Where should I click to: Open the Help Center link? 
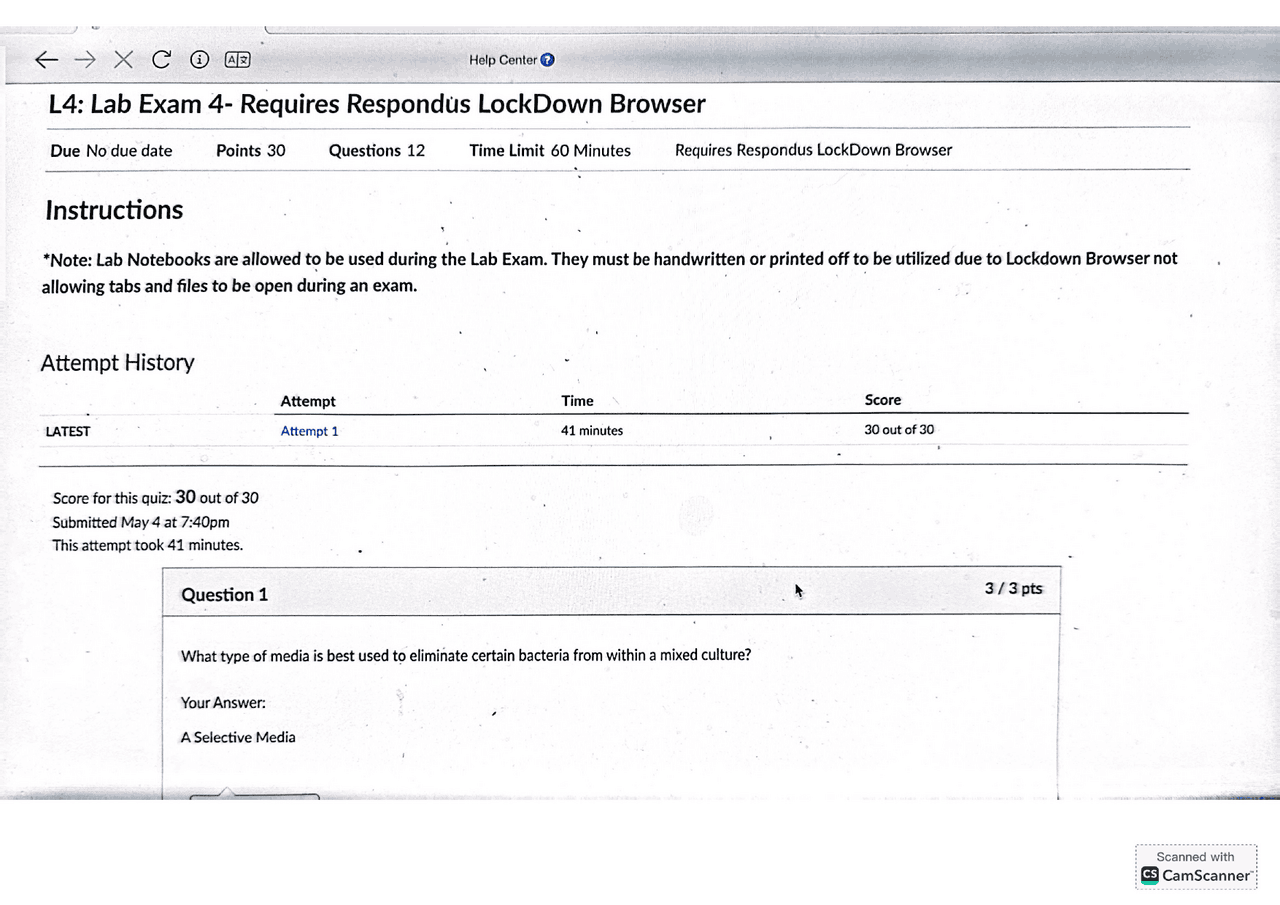point(512,60)
